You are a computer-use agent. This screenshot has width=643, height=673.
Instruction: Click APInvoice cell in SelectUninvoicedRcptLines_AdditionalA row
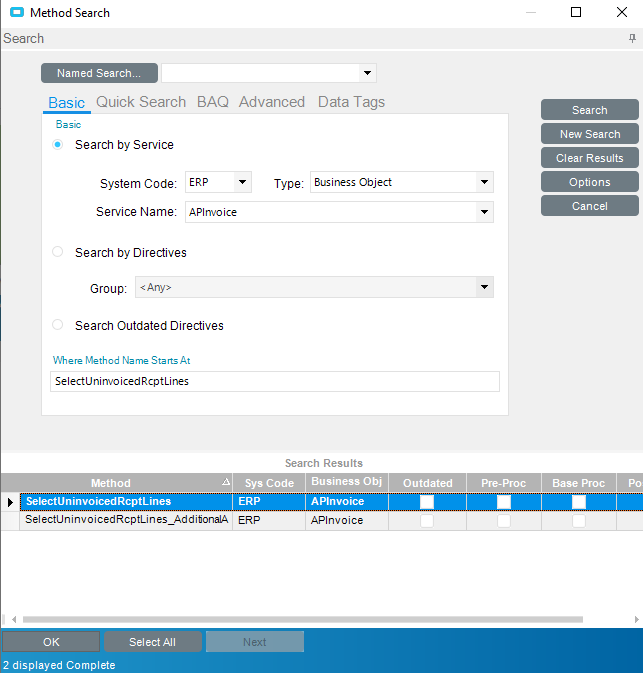(347, 520)
